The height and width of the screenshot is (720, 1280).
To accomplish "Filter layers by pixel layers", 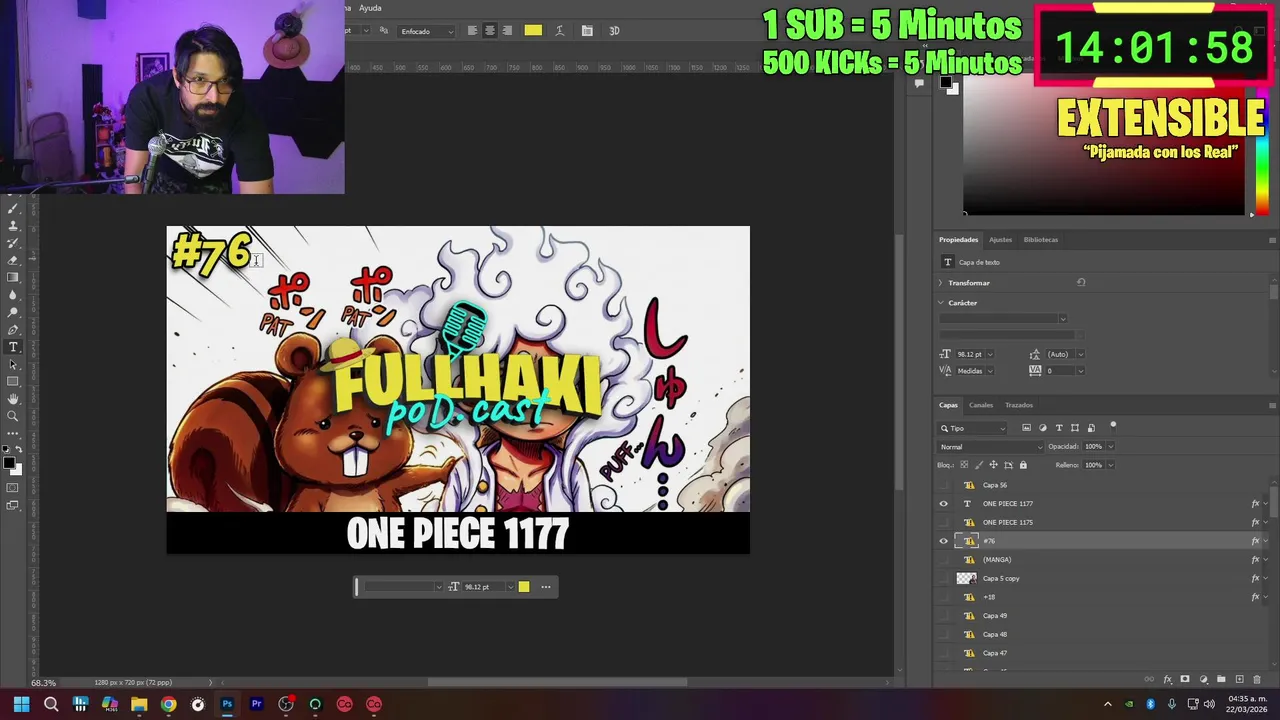I will pyautogui.click(x=1026, y=428).
